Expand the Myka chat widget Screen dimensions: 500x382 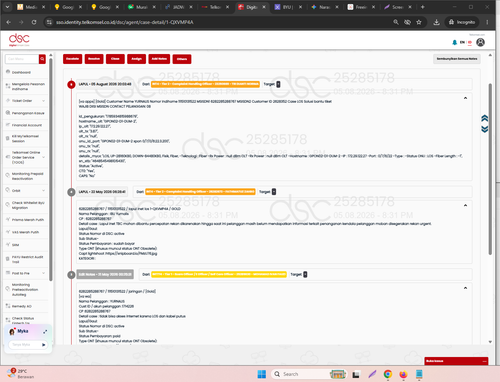(x=45, y=331)
